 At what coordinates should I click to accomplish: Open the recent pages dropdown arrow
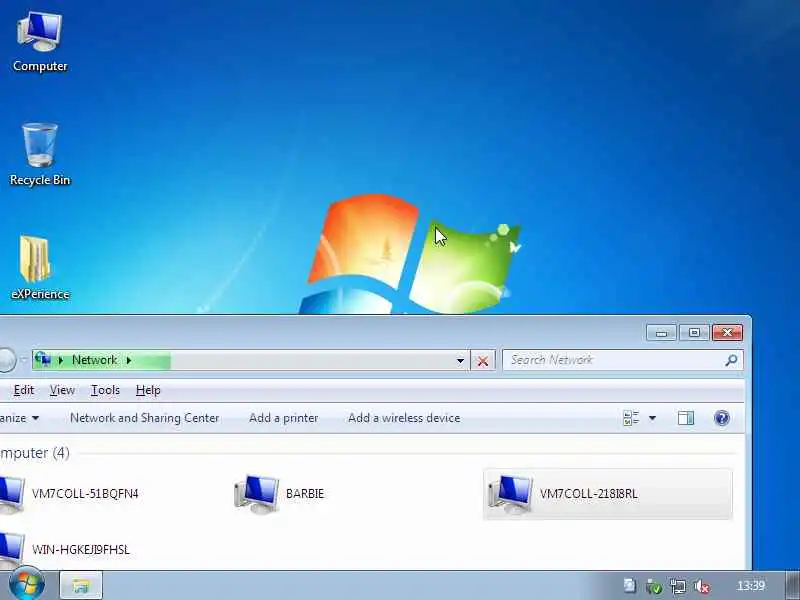point(23,360)
